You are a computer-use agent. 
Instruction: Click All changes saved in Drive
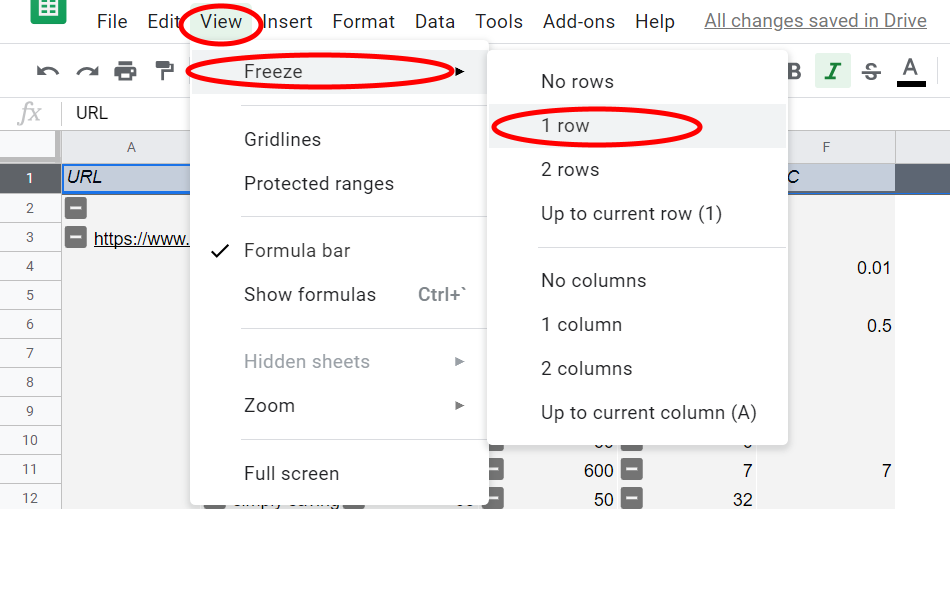(815, 21)
